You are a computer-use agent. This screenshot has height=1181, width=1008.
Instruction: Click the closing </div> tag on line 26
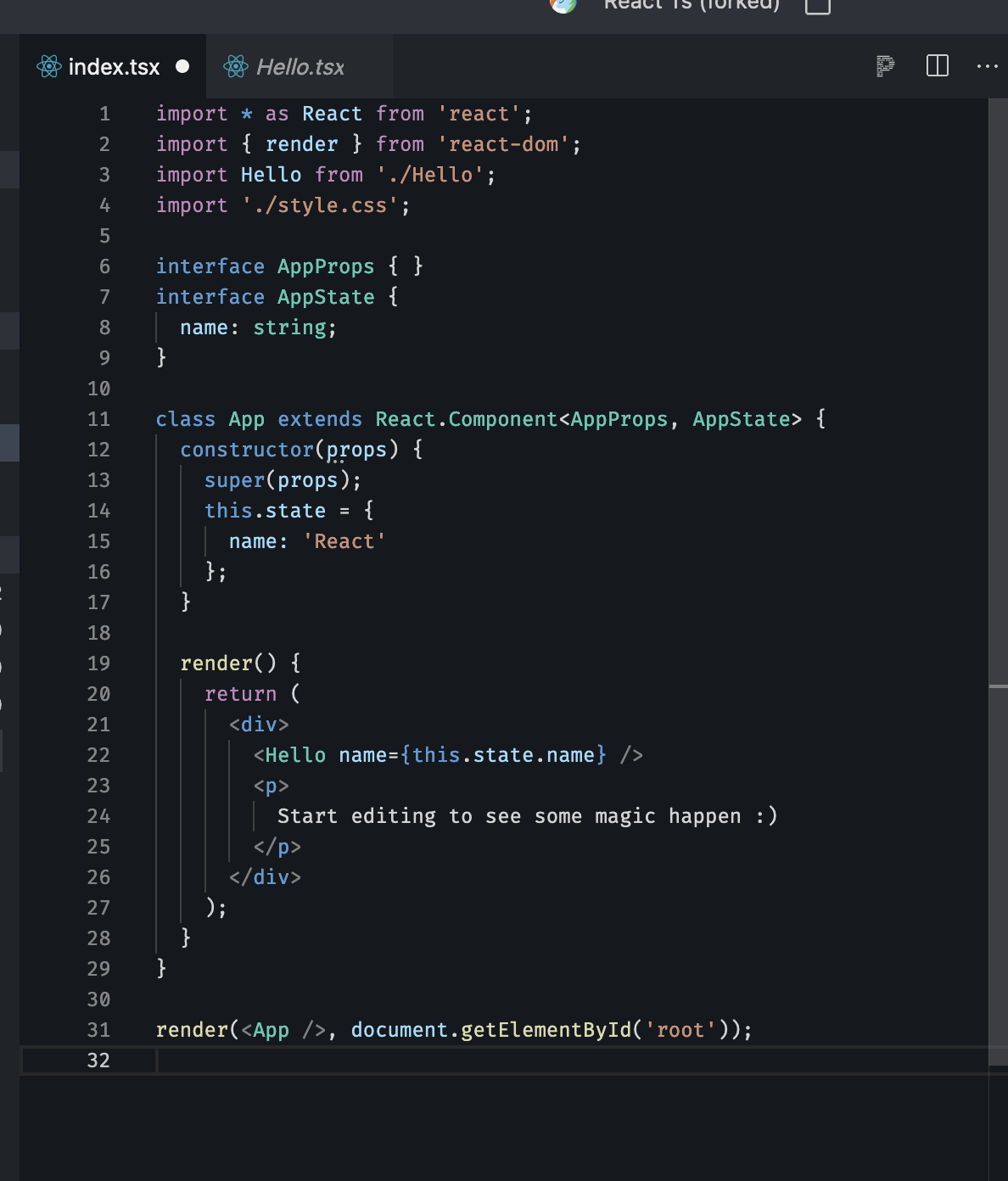pos(265,877)
